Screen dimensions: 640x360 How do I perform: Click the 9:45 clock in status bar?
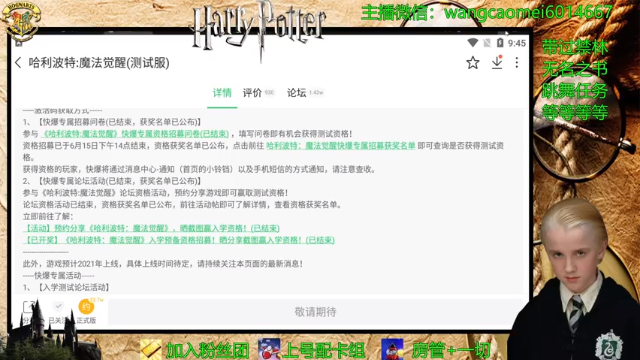[x=517, y=43]
